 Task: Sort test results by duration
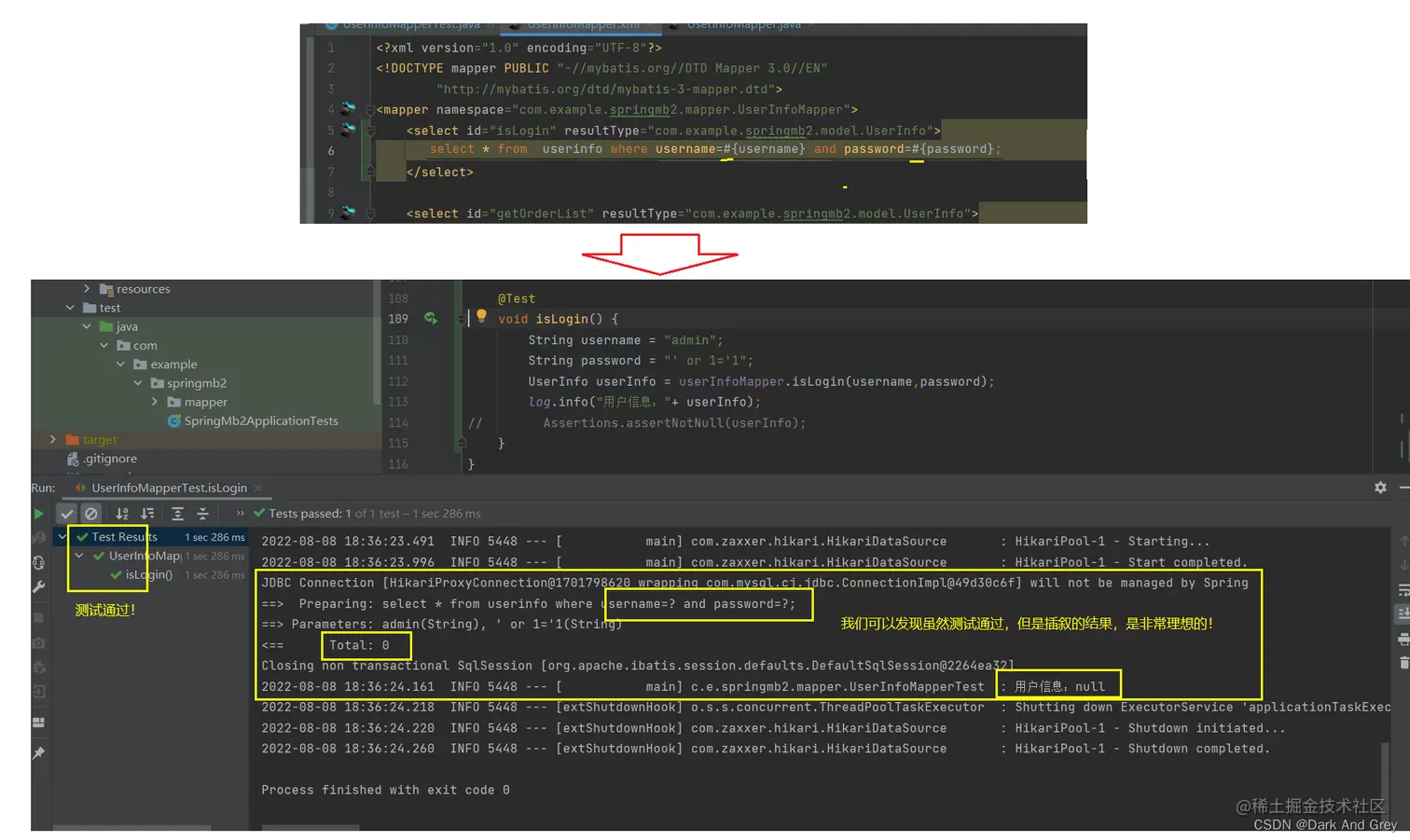[x=147, y=514]
